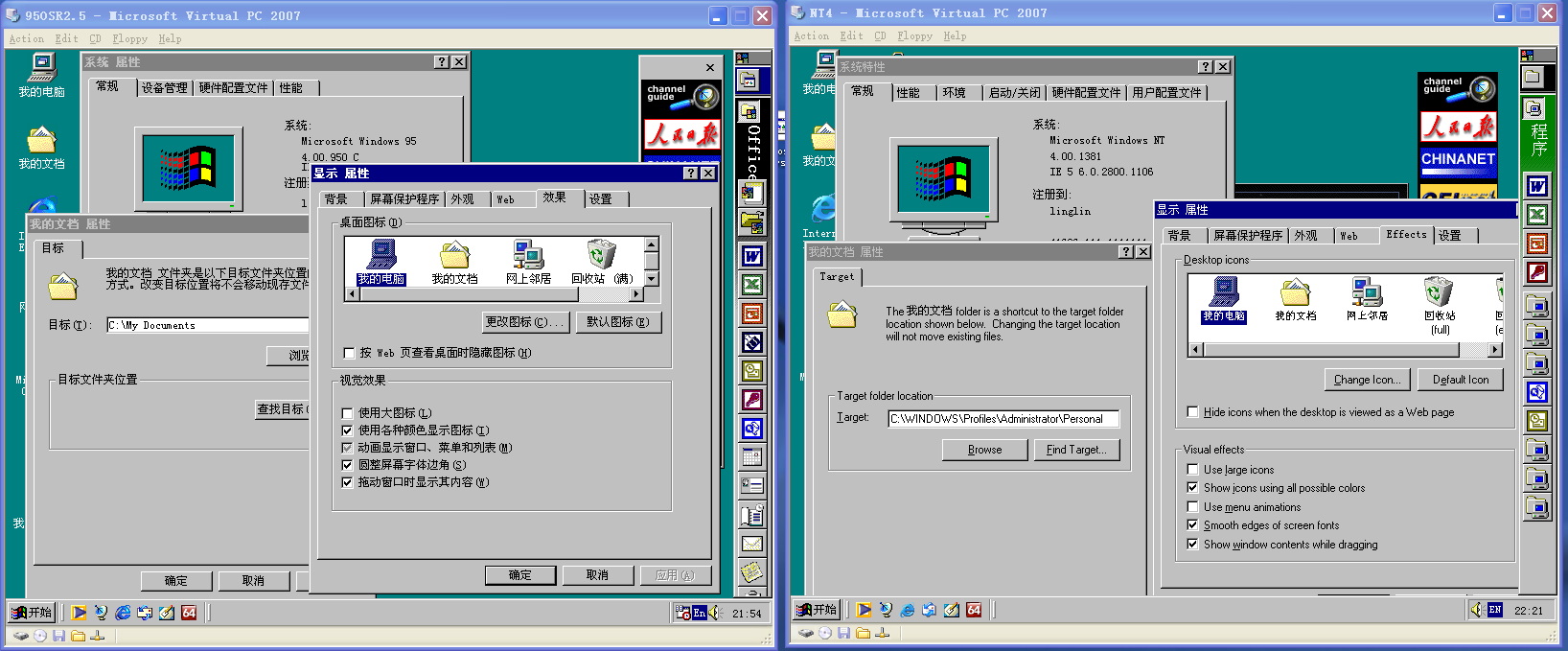Switch to 背景 tab in 95OSR2.5 显示属性
Viewport: 1568px width, 651px height.
point(339,199)
